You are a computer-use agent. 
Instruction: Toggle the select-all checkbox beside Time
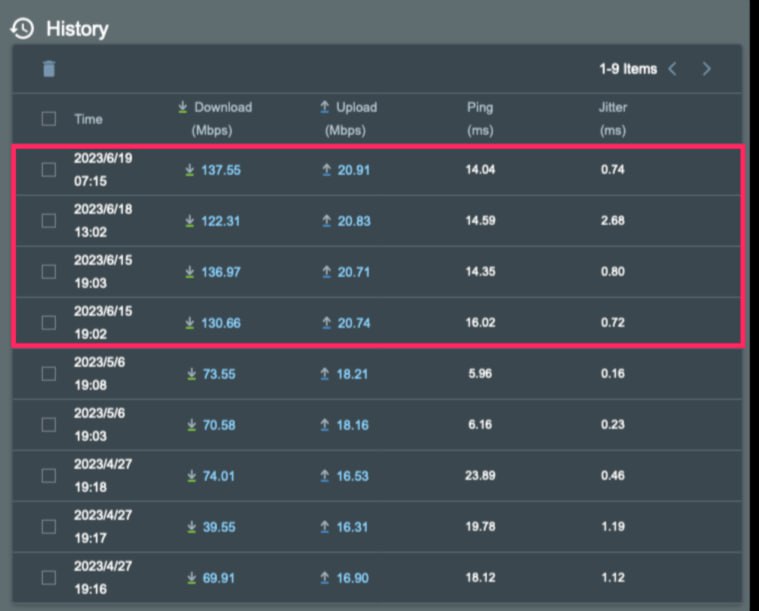[x=48, y=119]
